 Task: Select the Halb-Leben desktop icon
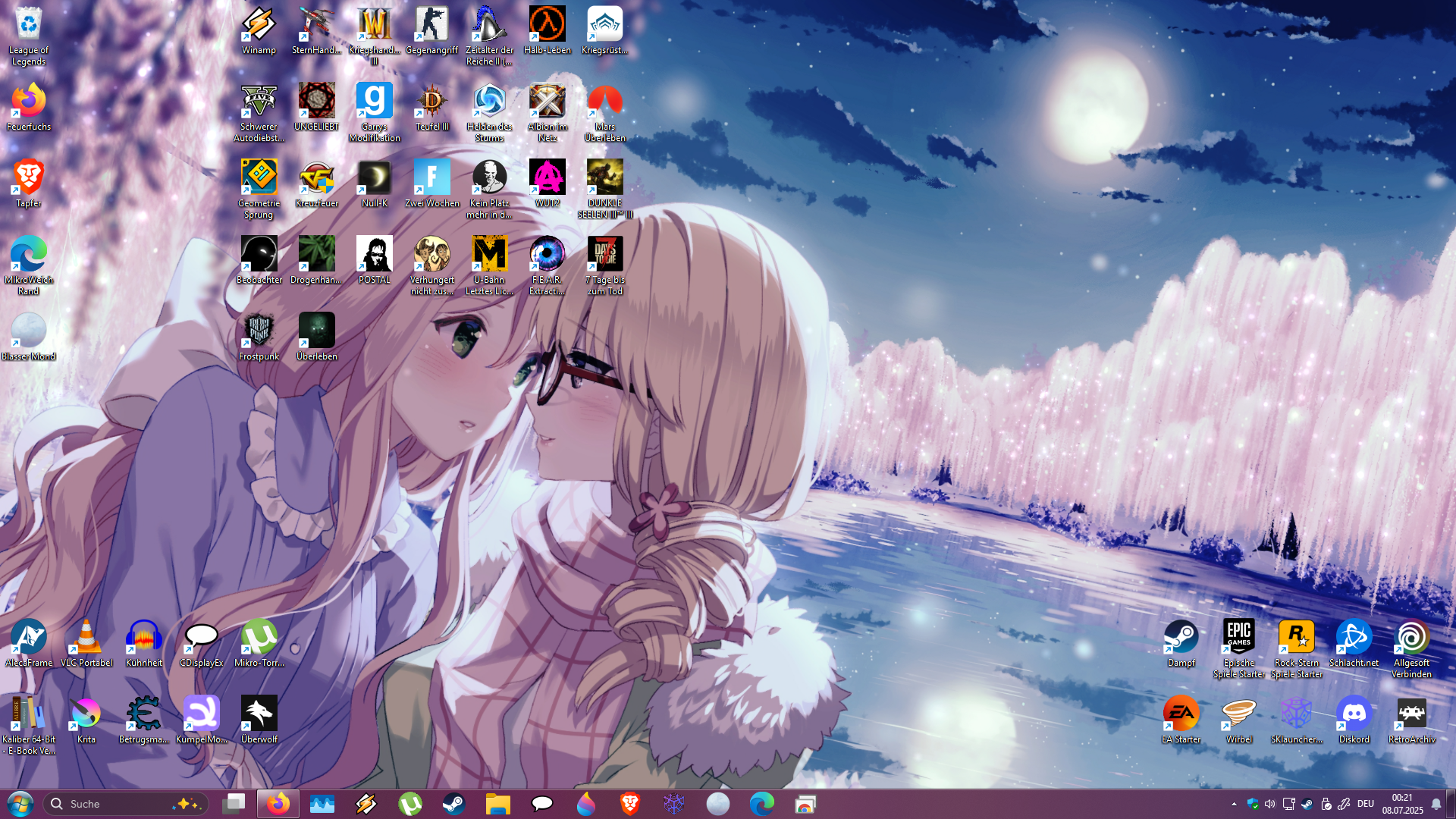pyautogui.click(x=548, y=30)
